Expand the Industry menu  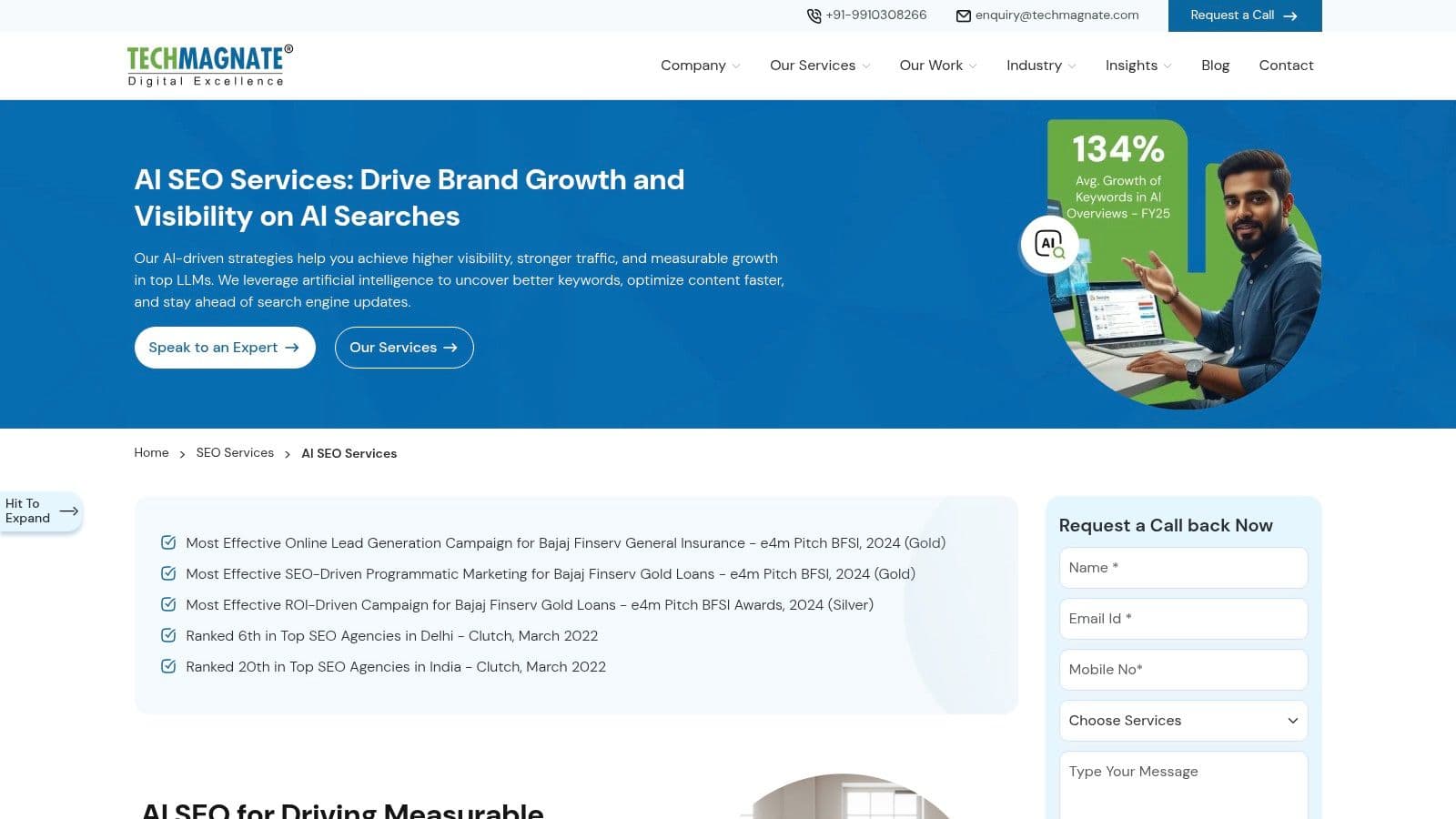coord(1041,66)
